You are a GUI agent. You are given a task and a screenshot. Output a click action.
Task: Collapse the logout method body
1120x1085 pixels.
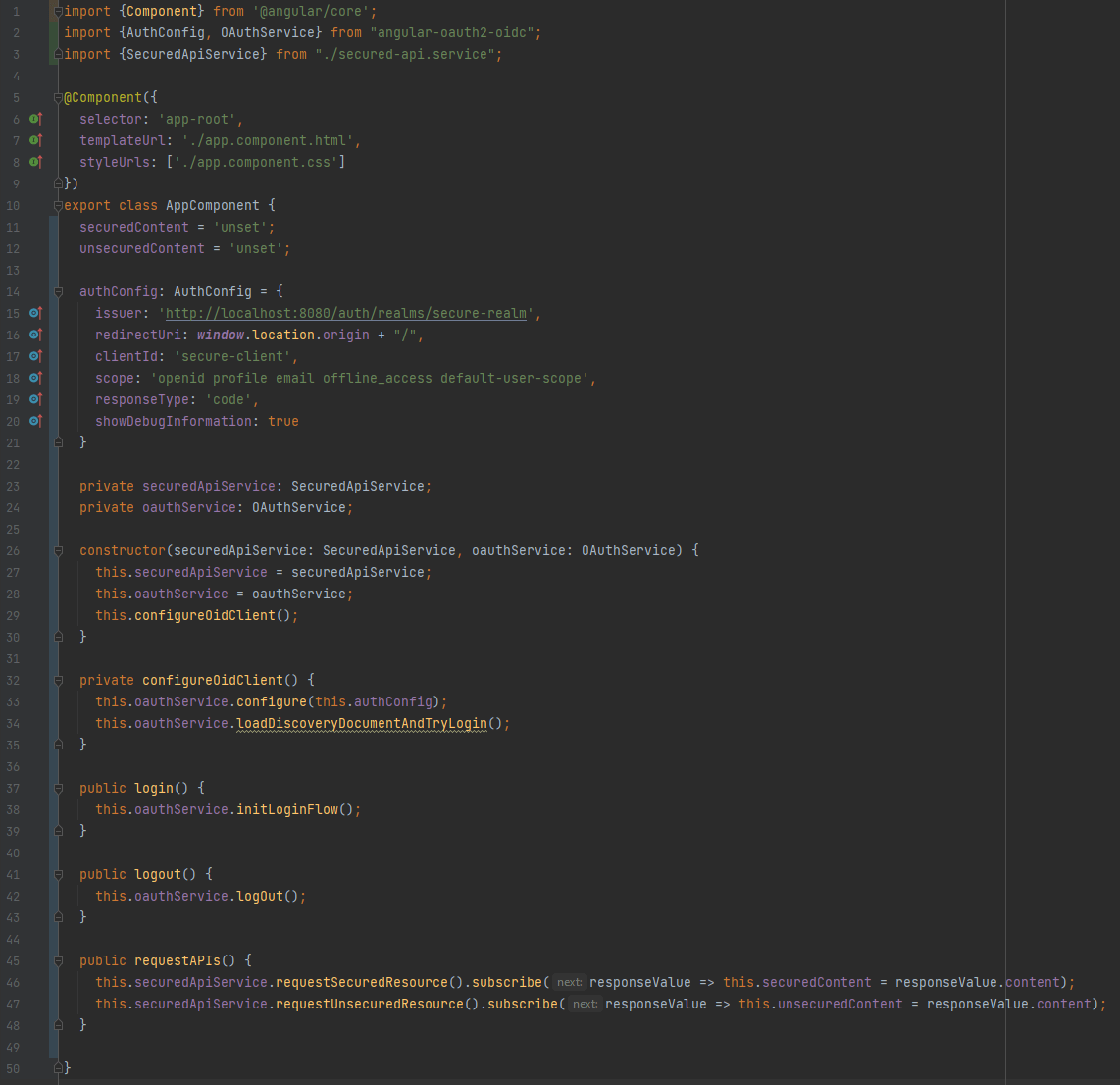click(58, 874)
